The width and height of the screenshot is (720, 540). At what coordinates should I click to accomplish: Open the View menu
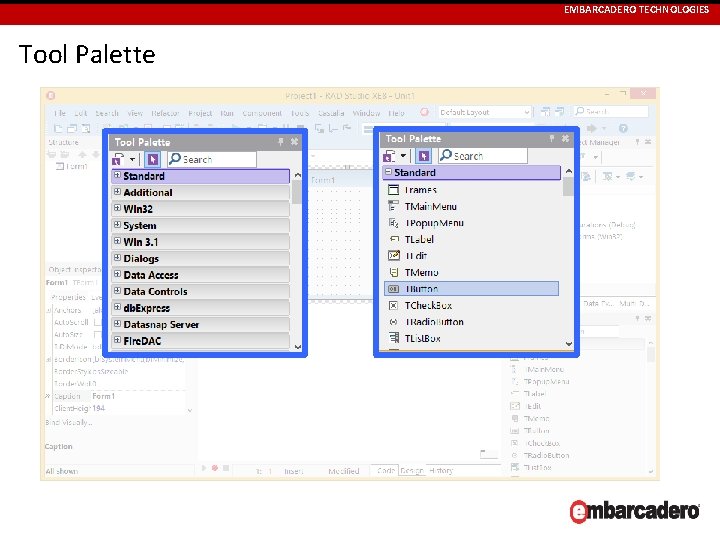(135, 113)
